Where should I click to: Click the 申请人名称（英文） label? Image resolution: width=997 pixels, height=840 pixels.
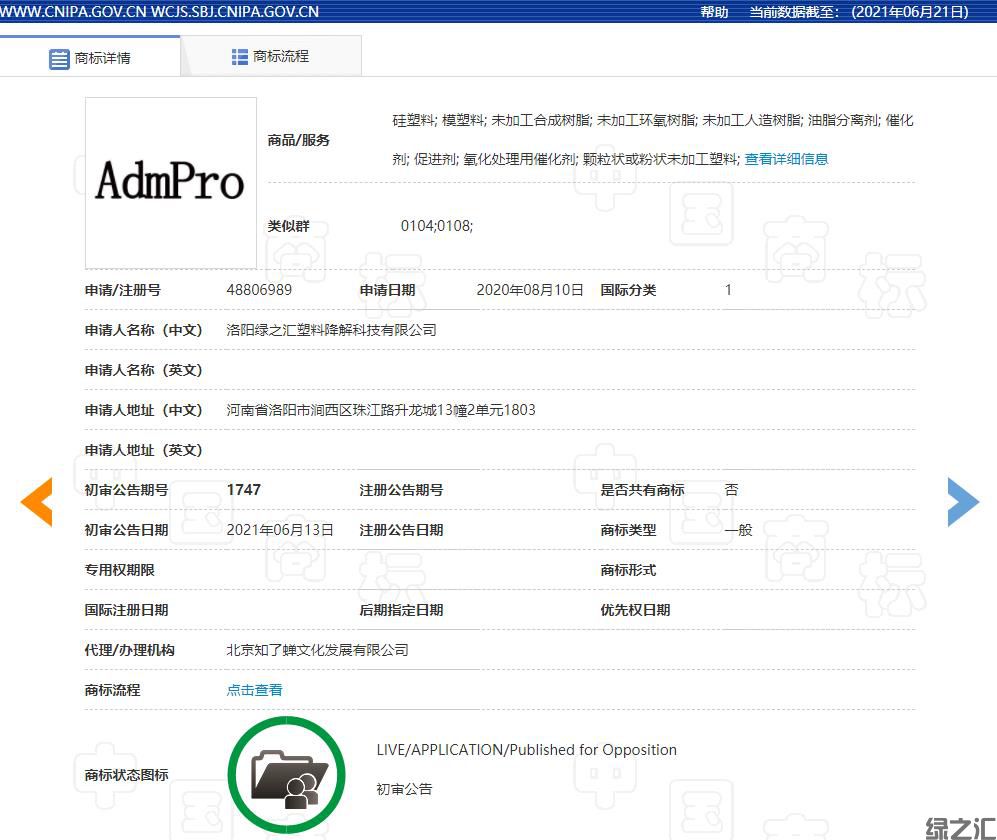[144, 370]
